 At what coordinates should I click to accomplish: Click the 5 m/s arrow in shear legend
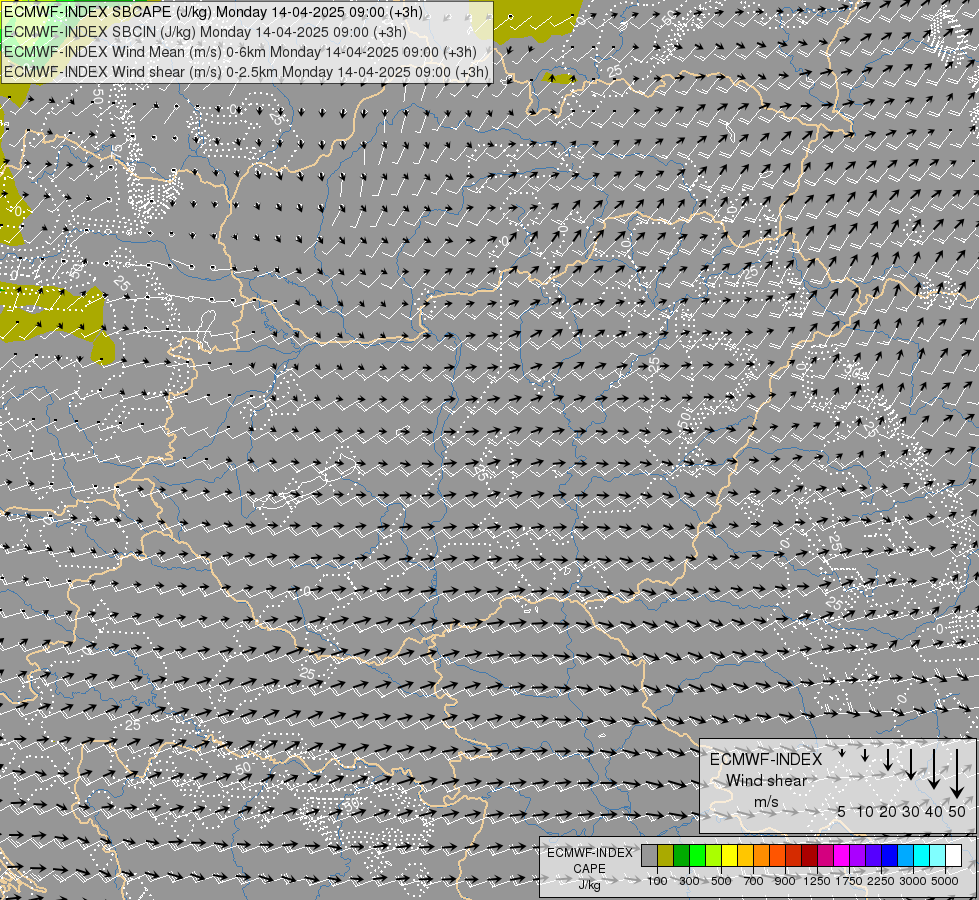(842, 753)
